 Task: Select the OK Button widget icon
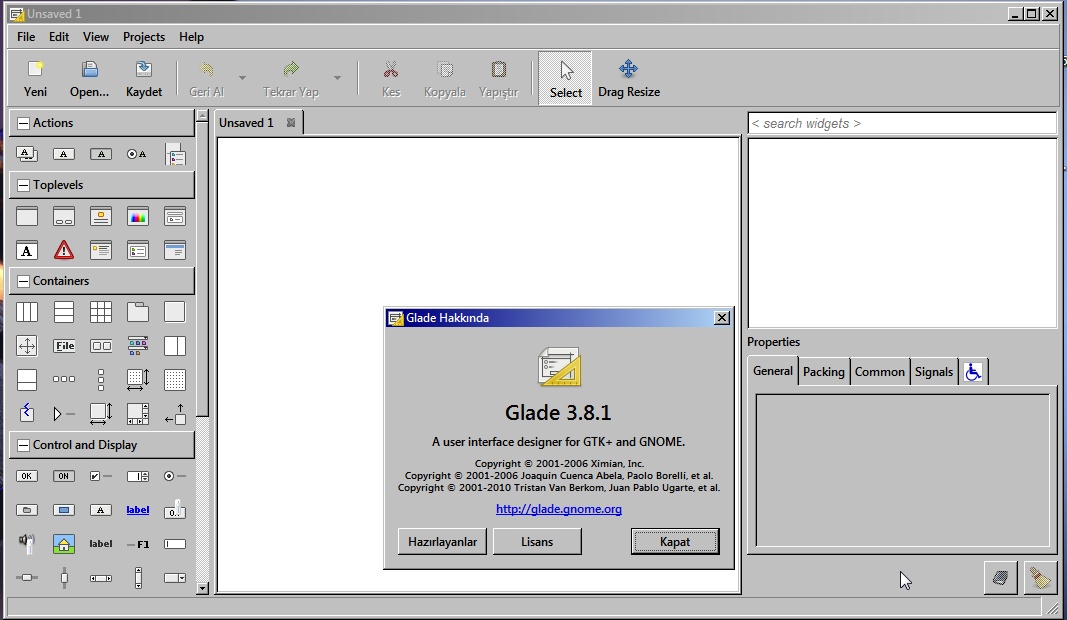click(x=27, y=476)
